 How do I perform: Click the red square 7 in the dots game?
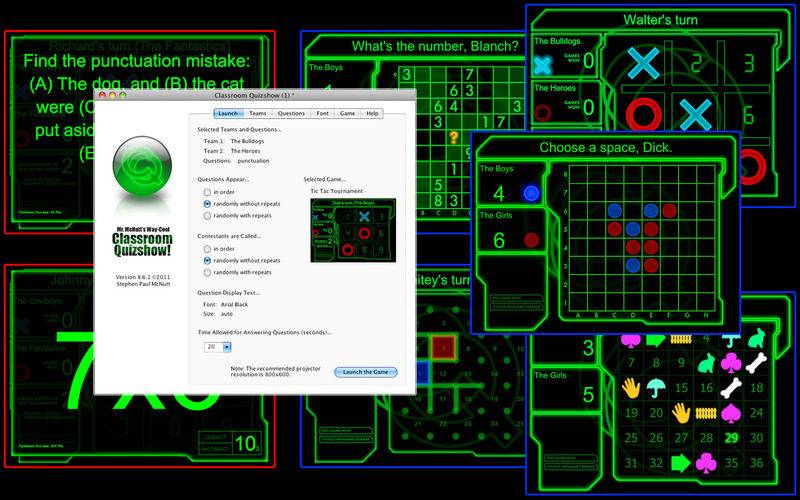click(443, 348)
